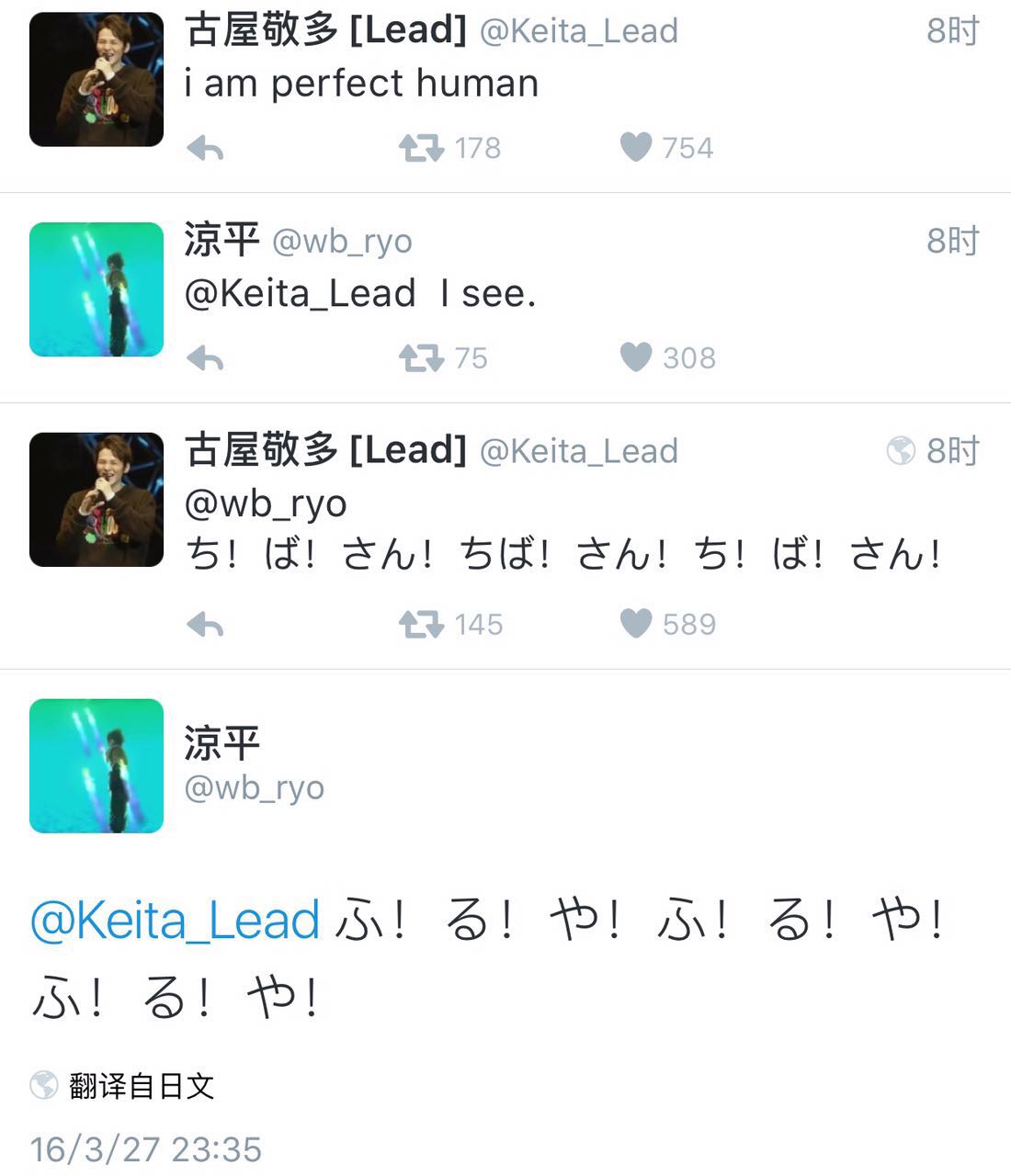Open the @Keita_Lead mention in the bottom tweet

[175, 921]
